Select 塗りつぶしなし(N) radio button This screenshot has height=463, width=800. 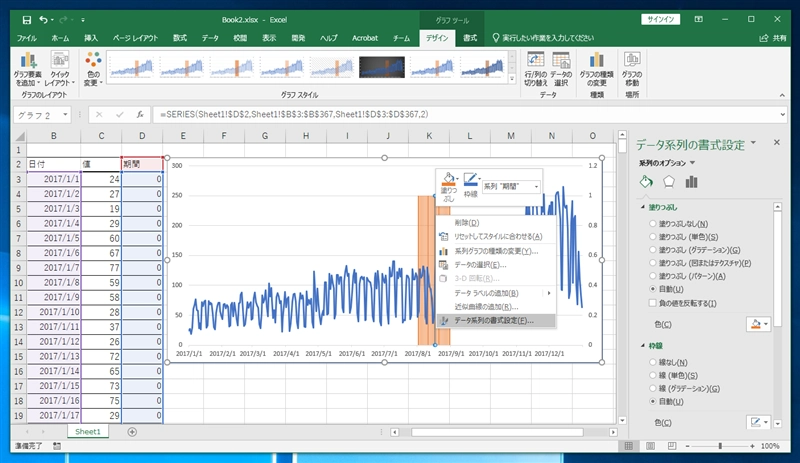653,224
